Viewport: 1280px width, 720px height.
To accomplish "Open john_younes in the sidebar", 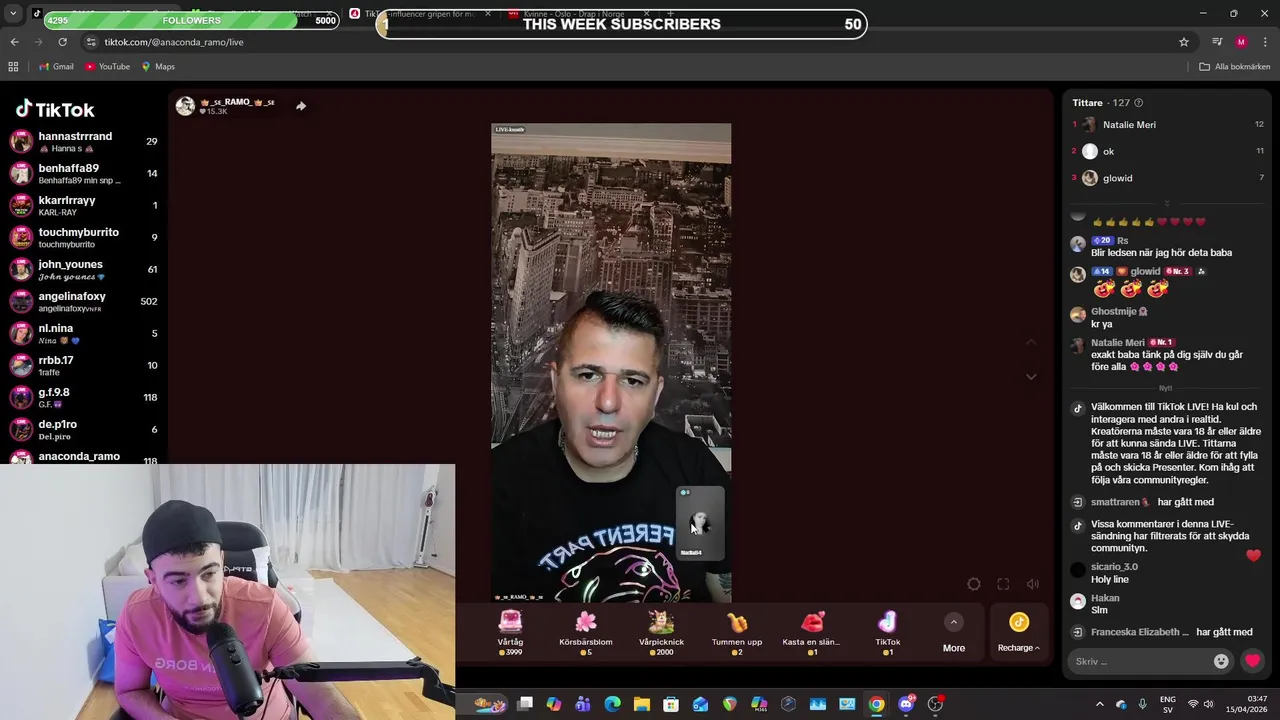I will [x=84, y=269].
